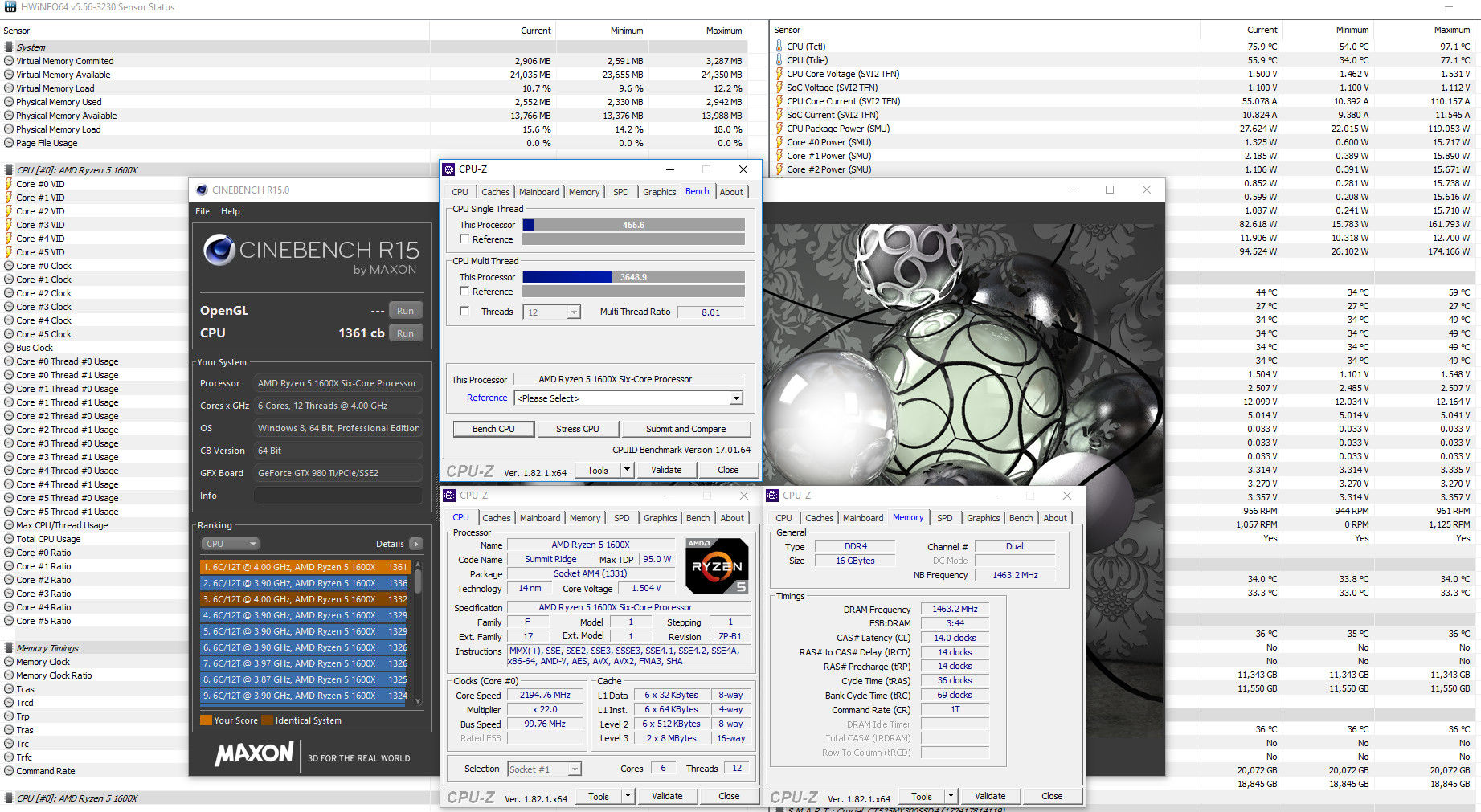The width and height of the screenshot is (1481, 812).
Task: Click lightning icon beside CPU Package Power (SMU)
Action: pos(779,129)
